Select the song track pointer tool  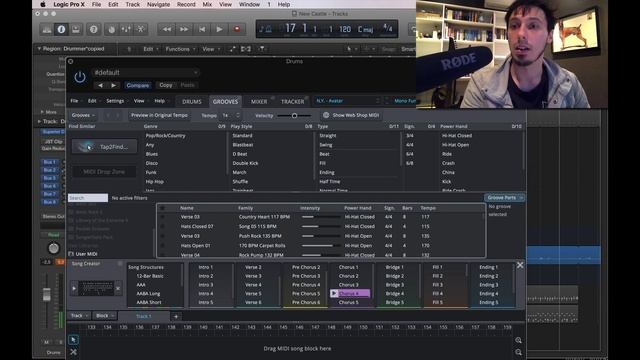[73, 340]
